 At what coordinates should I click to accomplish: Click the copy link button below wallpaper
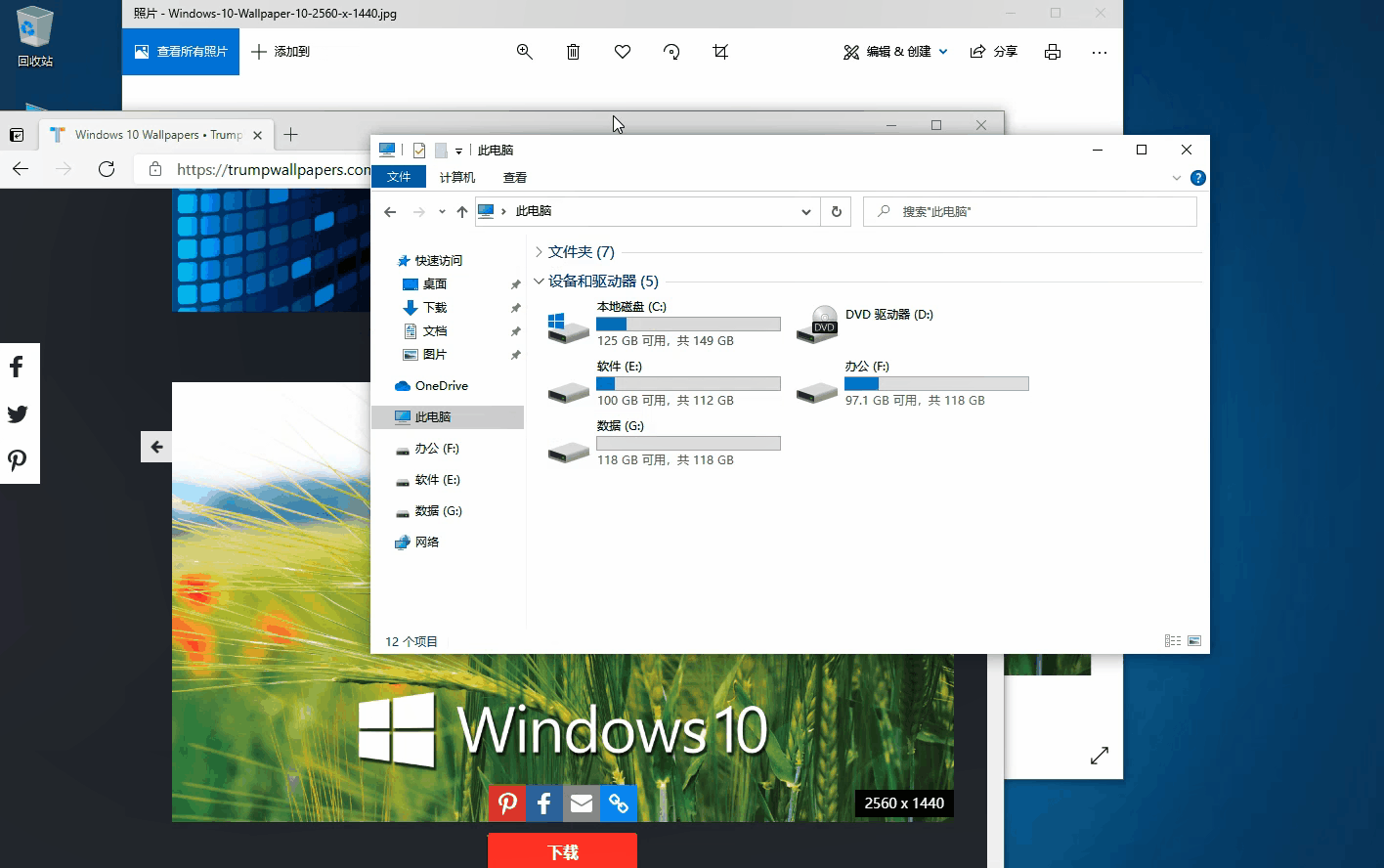(619, 803)
